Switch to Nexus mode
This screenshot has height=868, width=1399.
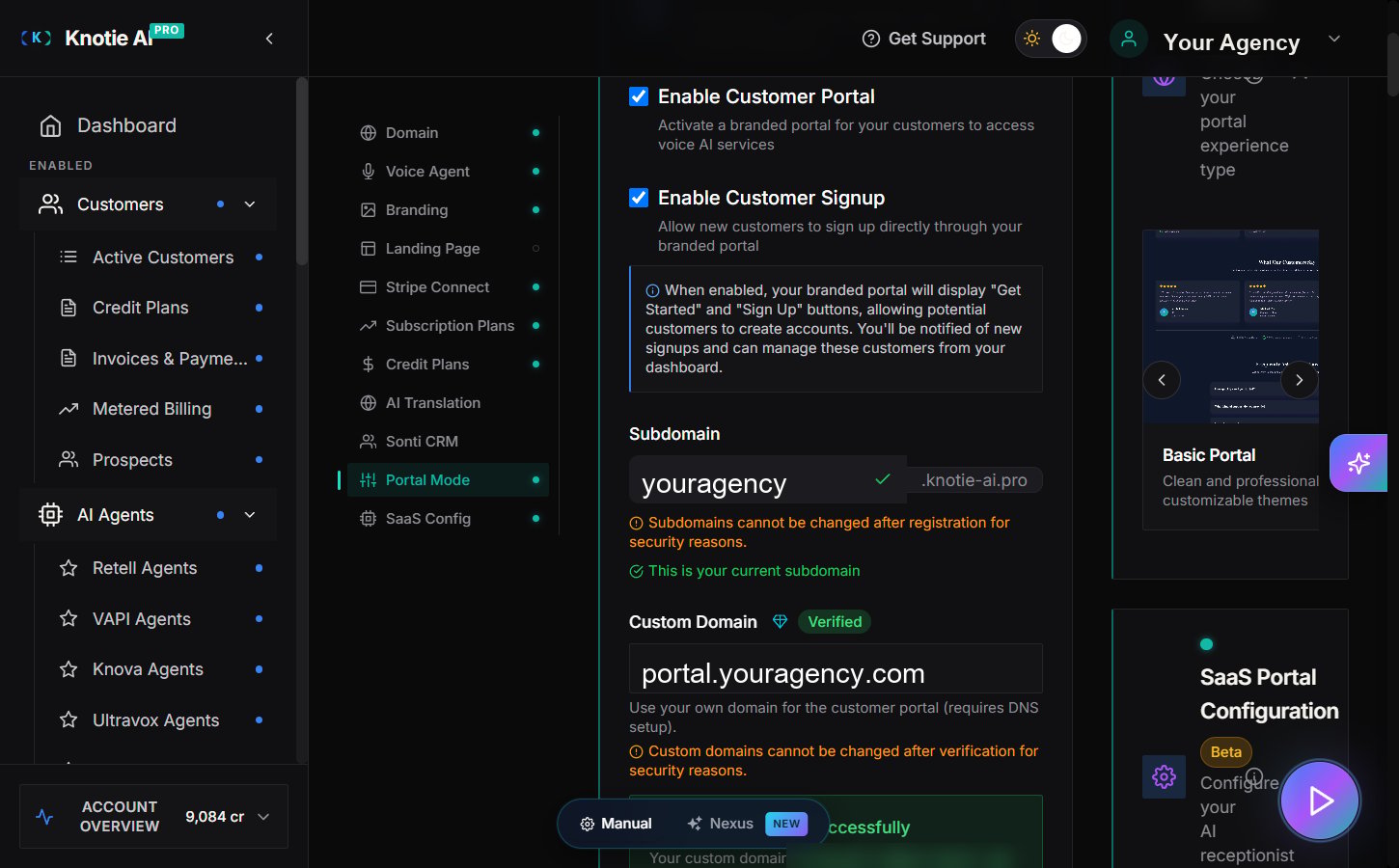click(747, 824)
